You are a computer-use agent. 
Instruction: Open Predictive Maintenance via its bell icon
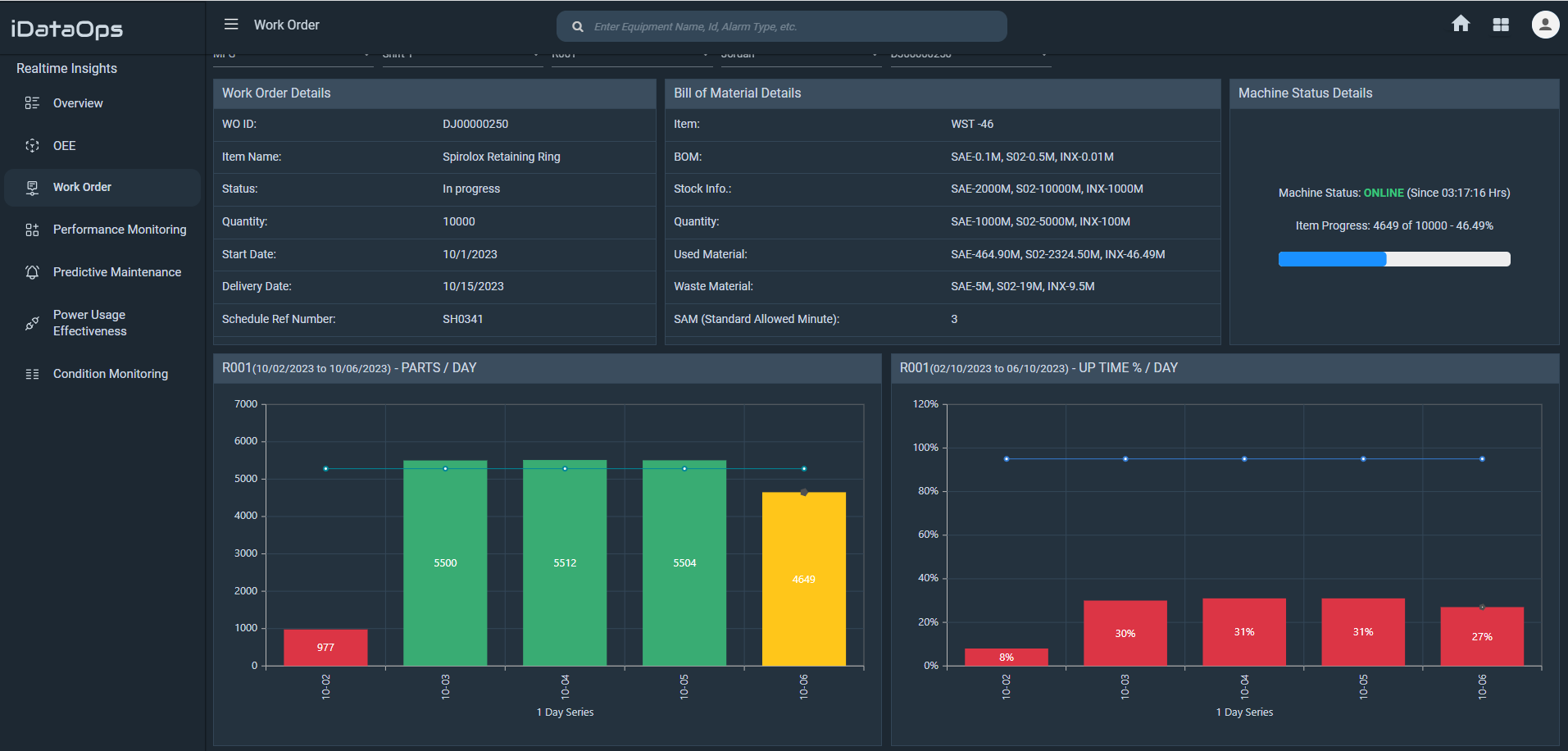click(32, 271)
